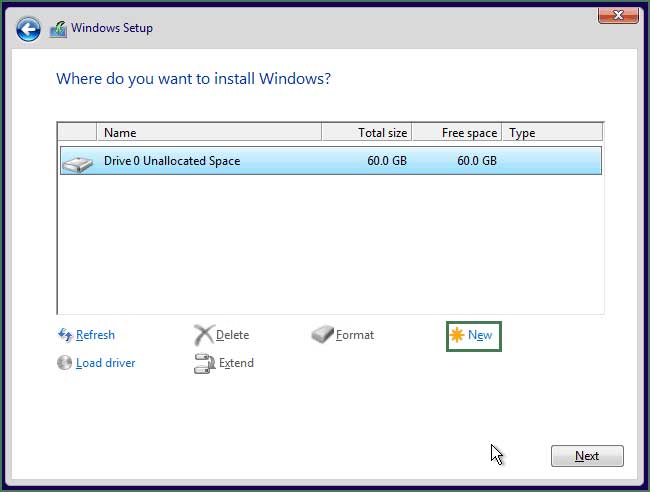Click the Format link
Viewport: 650px width, 492px height.
pyautogui.click(x=355, y=335)
